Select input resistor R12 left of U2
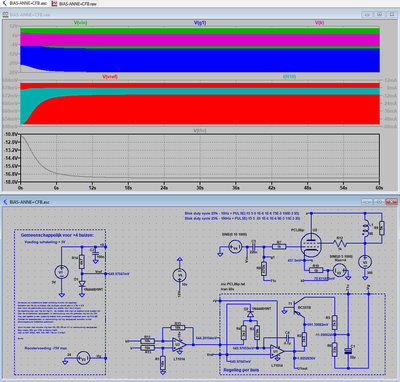Image resolution: width=400 pixels, height=382 pixels. click(x=147, y=341)
